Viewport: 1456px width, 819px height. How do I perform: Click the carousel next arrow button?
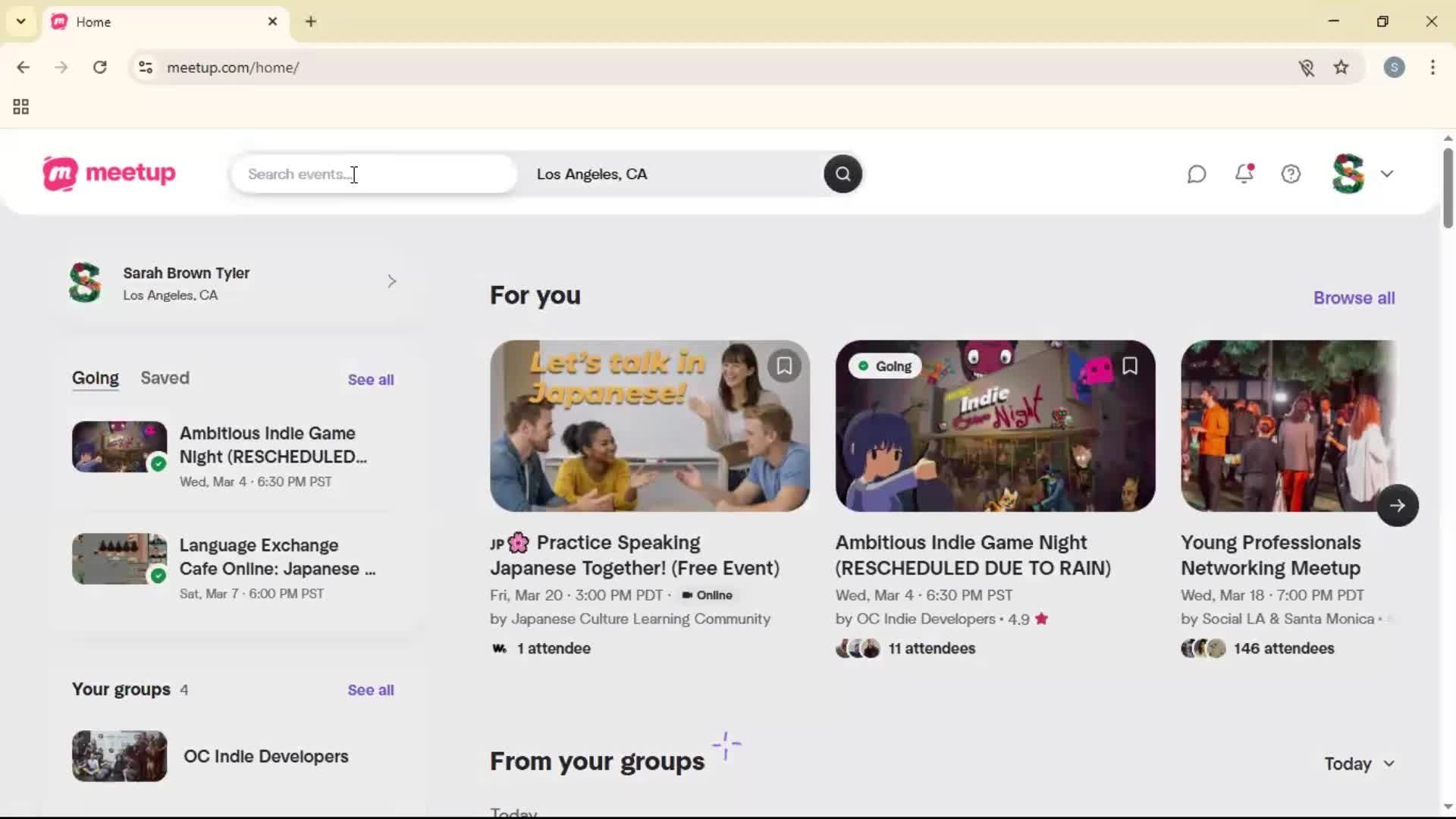click(1398, 504)
